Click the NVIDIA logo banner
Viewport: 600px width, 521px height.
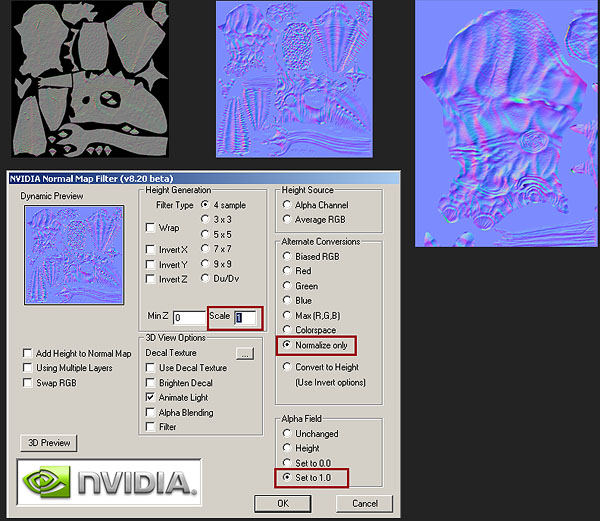coord(109,482)
